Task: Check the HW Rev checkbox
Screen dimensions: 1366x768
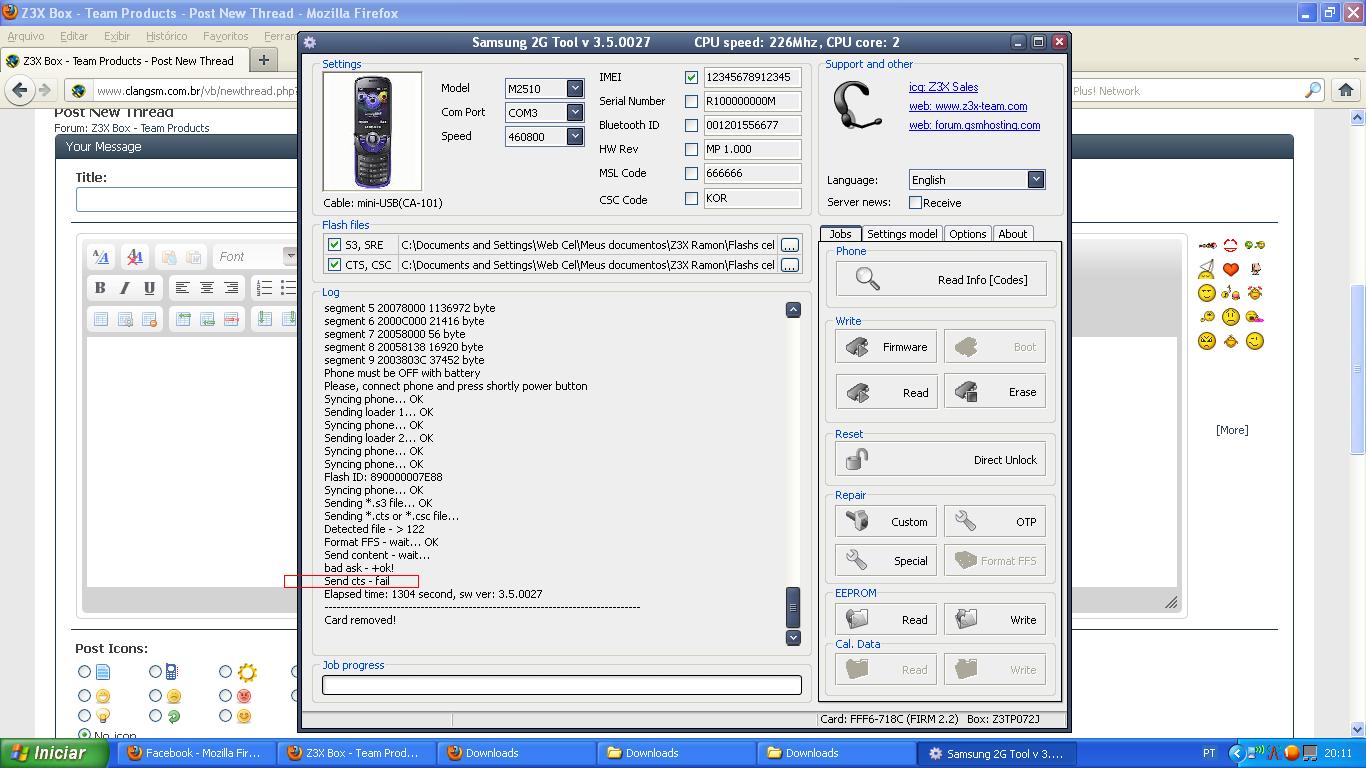Action: 691,149
